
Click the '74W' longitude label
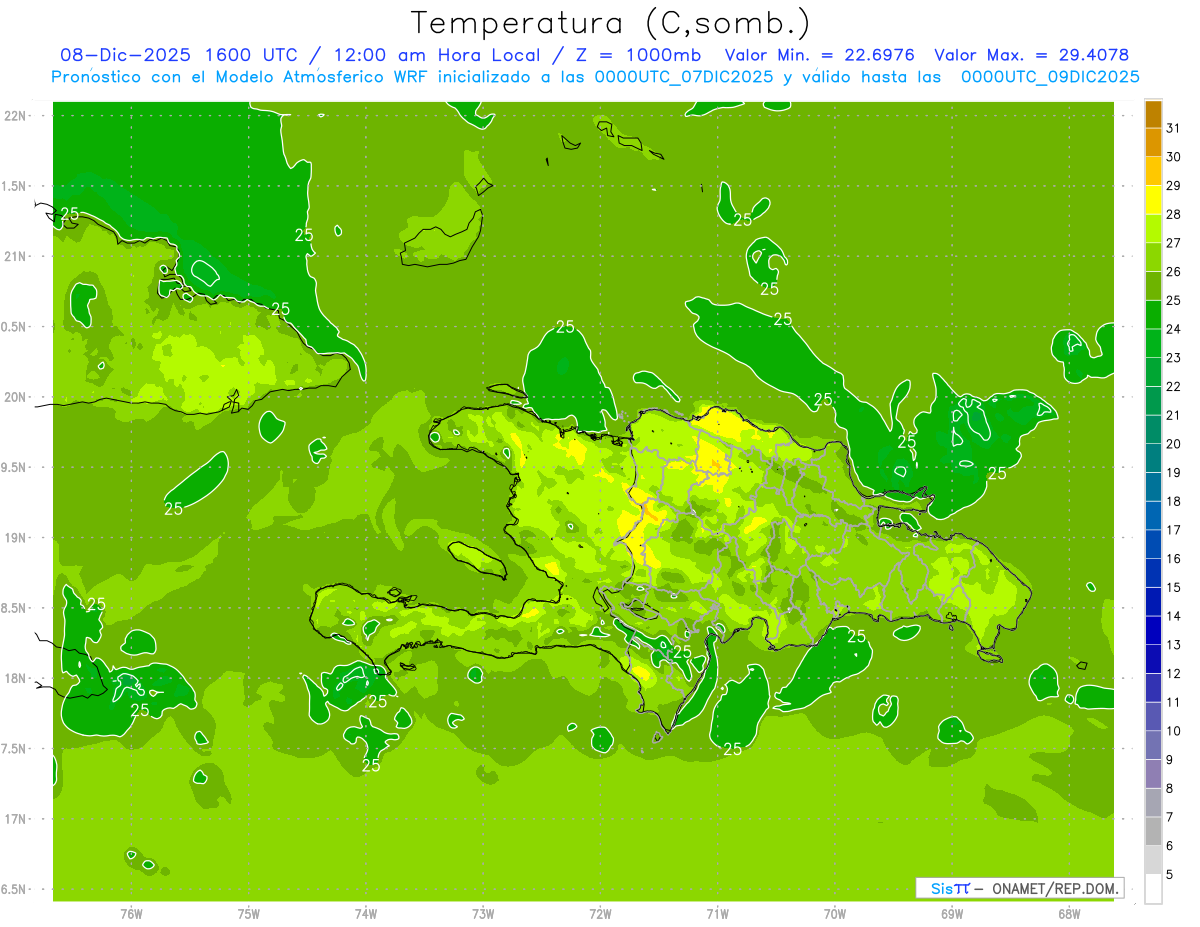click(365, 913)
